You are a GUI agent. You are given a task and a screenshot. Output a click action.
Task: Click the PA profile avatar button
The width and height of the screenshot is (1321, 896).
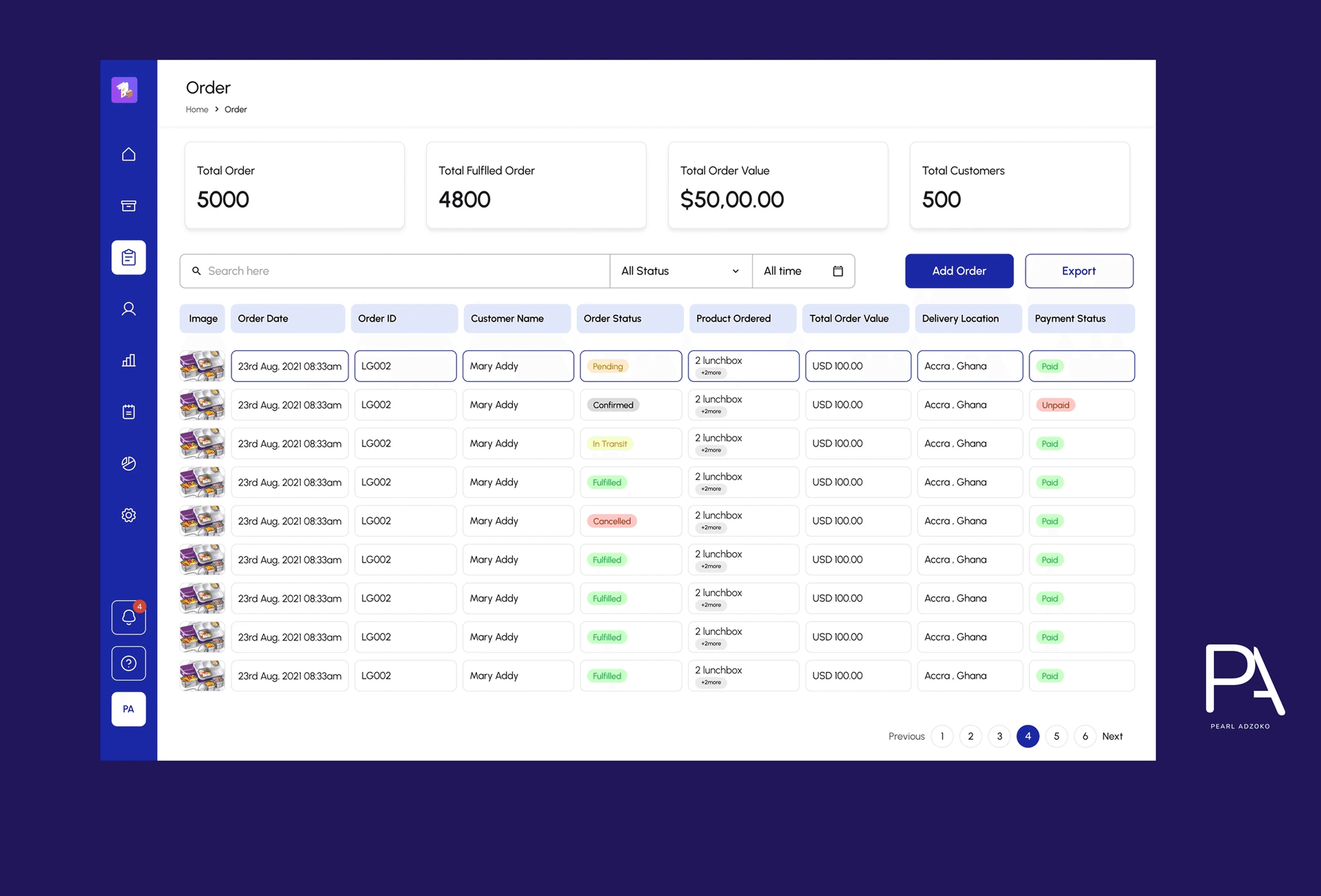[x=128, y=709]
